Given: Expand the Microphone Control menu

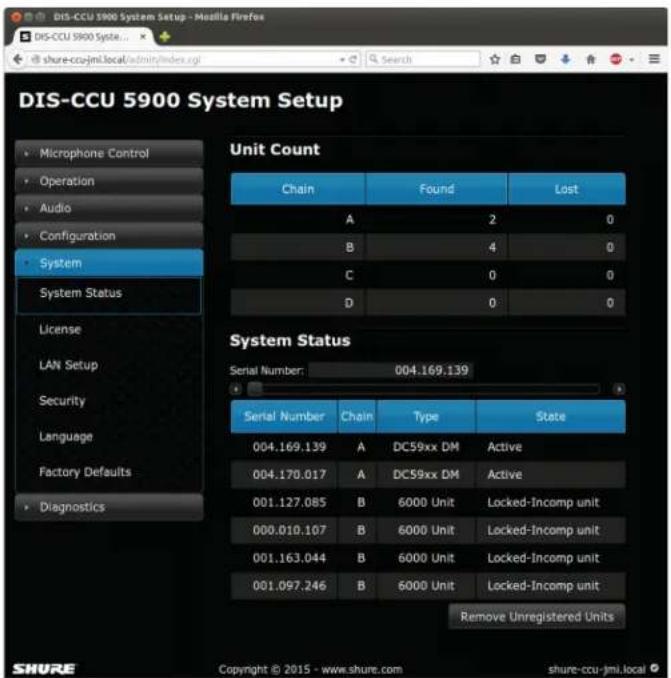Looking at the screenshot, I should [109, 153].
